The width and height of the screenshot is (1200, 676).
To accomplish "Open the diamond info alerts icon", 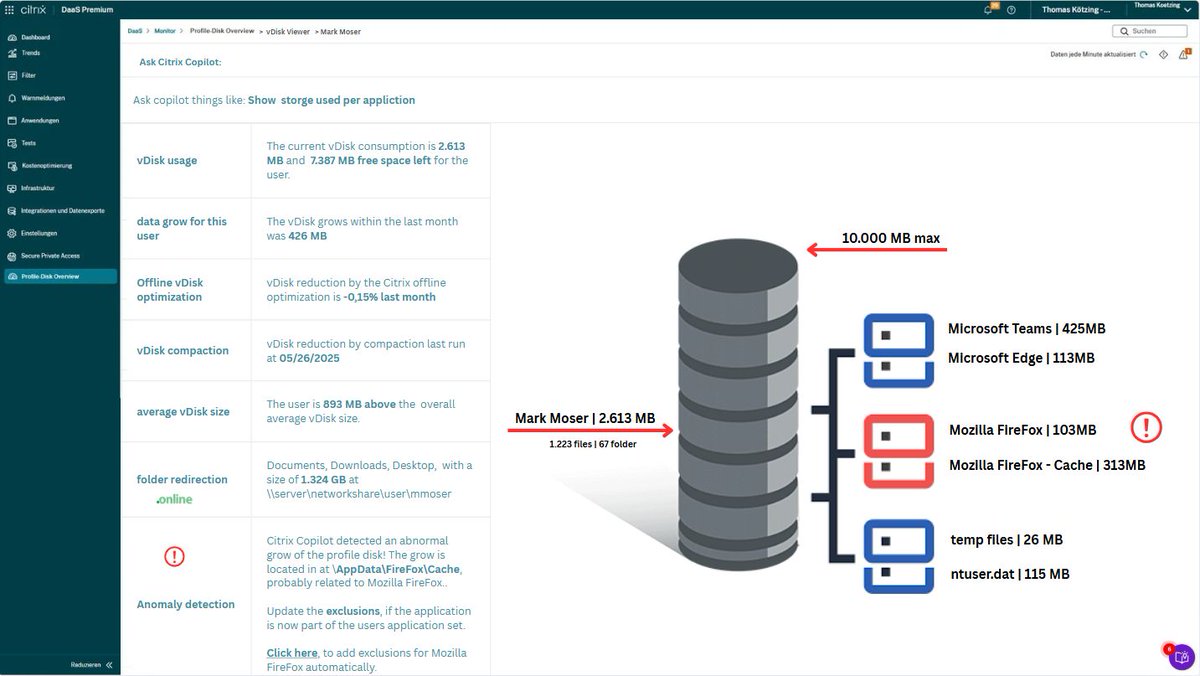I will (x=1164, y=55).
